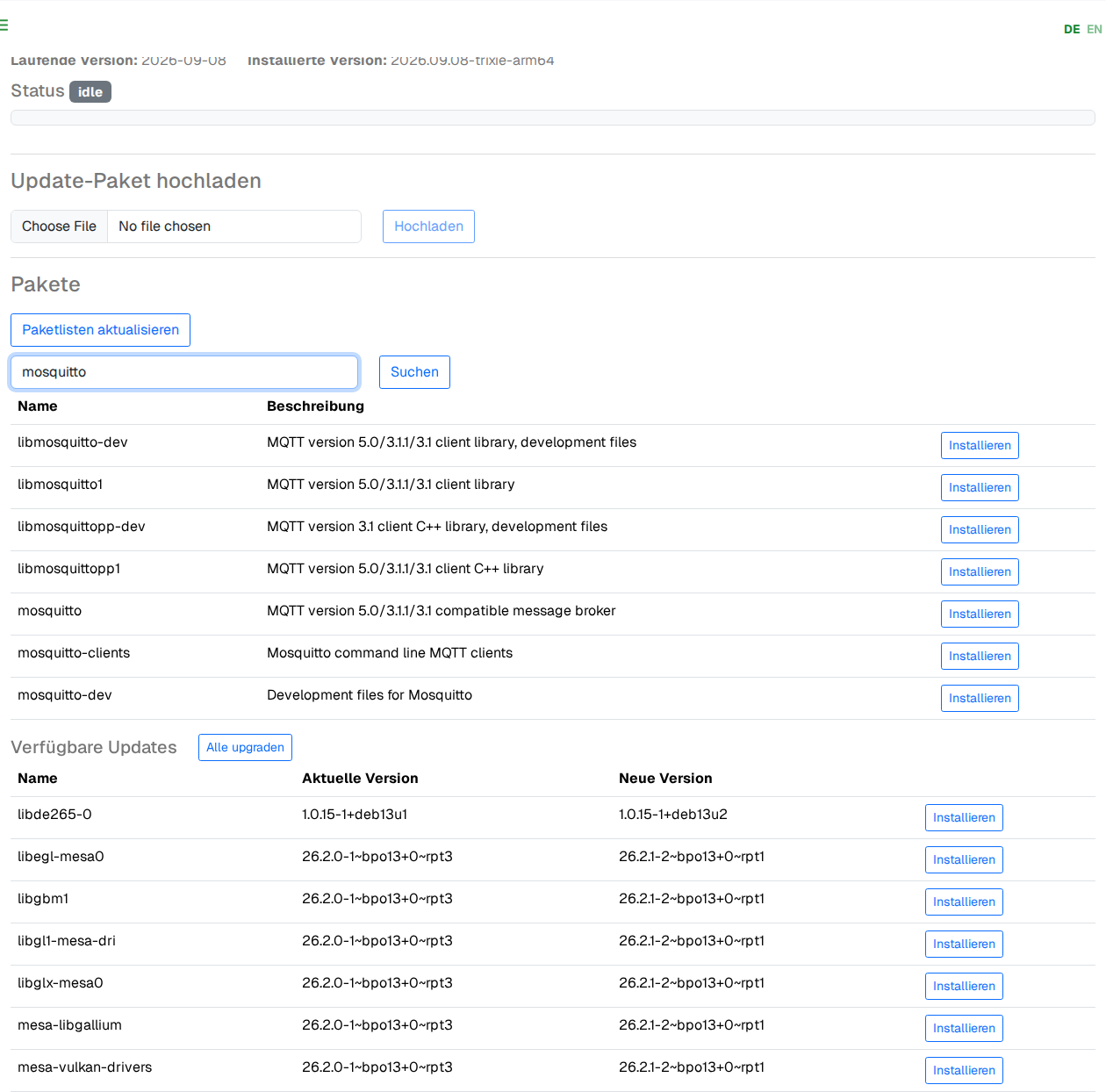Install the libde265-0 update
The height and width of the screenshot is (1092, 1106).
click(964, 818)
